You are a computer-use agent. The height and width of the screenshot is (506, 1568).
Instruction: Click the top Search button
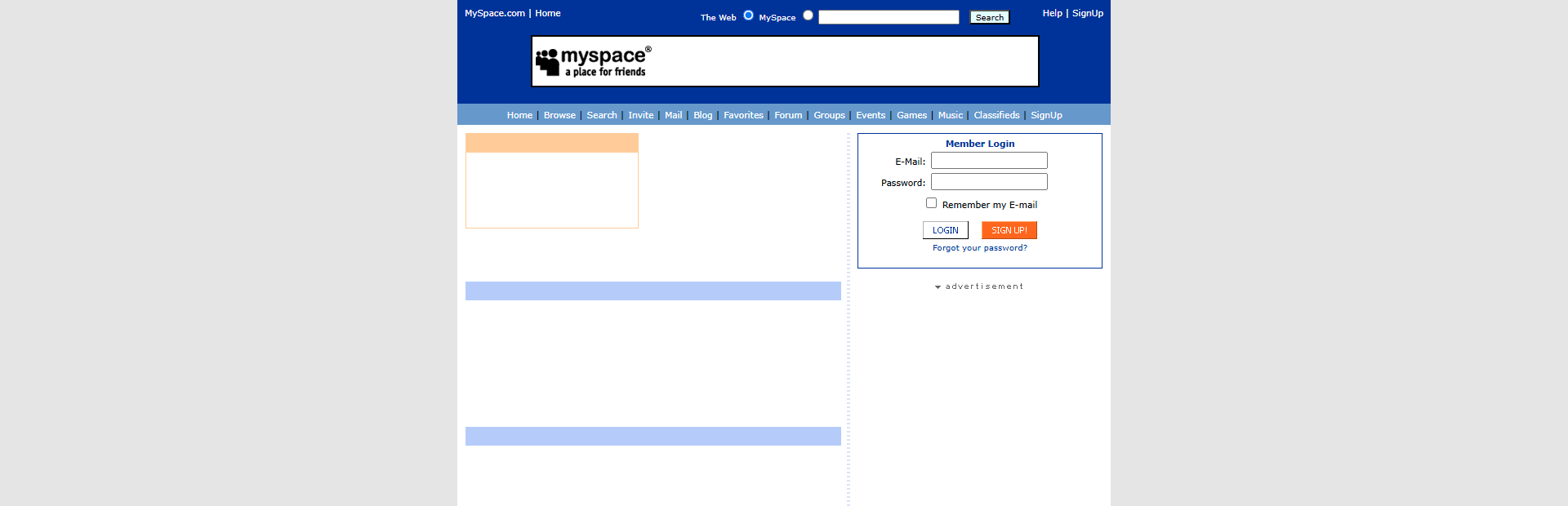pos(989,17)
